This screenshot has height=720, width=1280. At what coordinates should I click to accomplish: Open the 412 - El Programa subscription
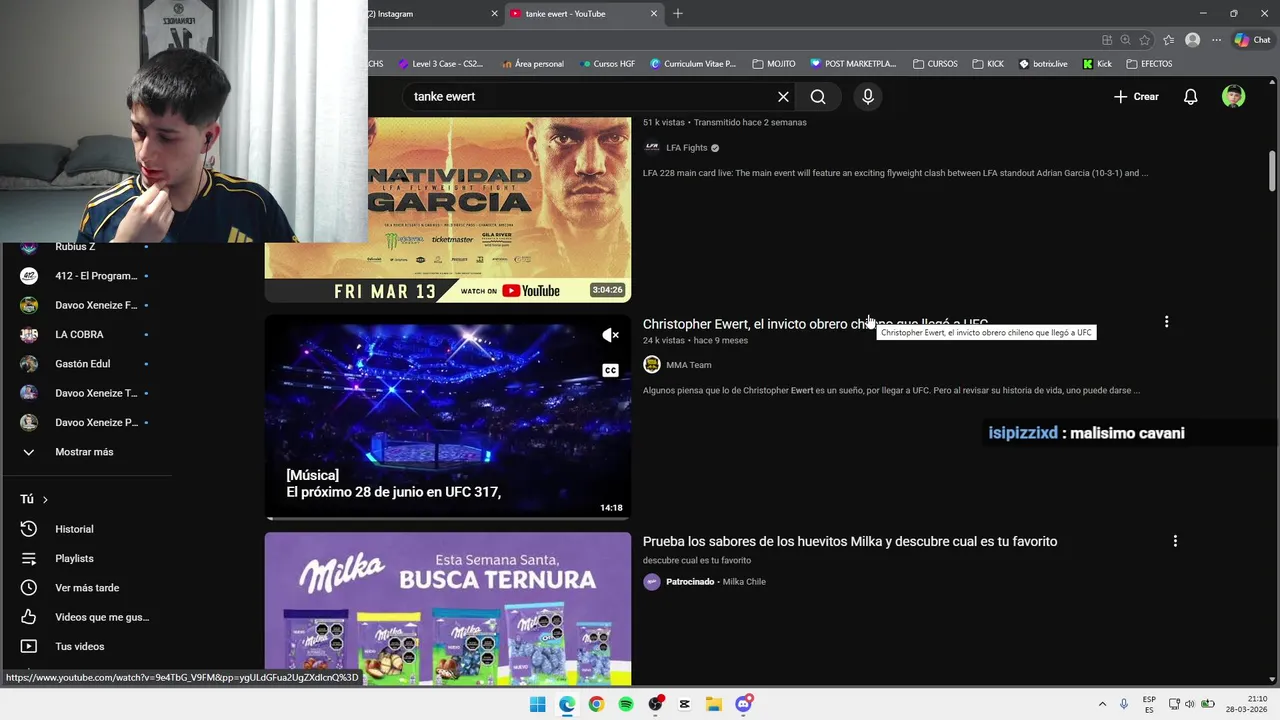96,276
